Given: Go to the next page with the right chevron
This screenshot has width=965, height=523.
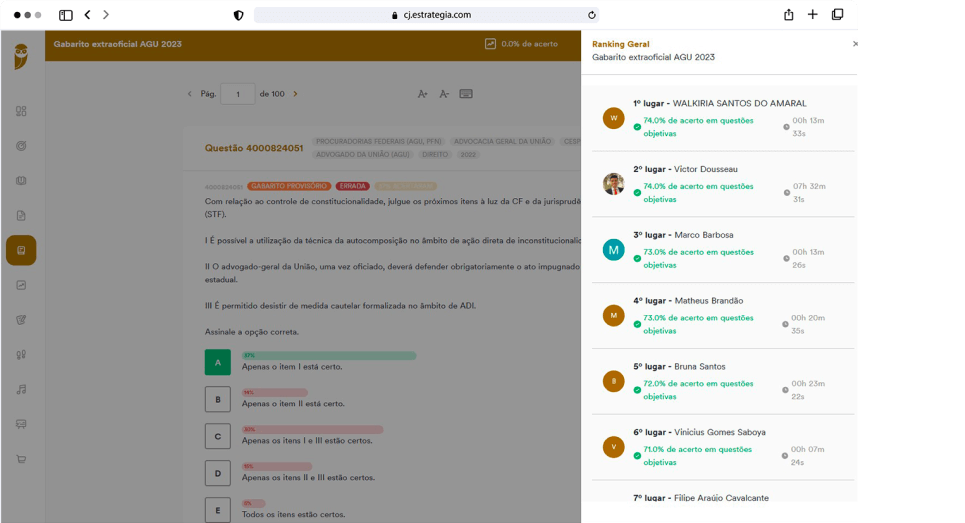Looking at the screenshot, I should 295,94.
